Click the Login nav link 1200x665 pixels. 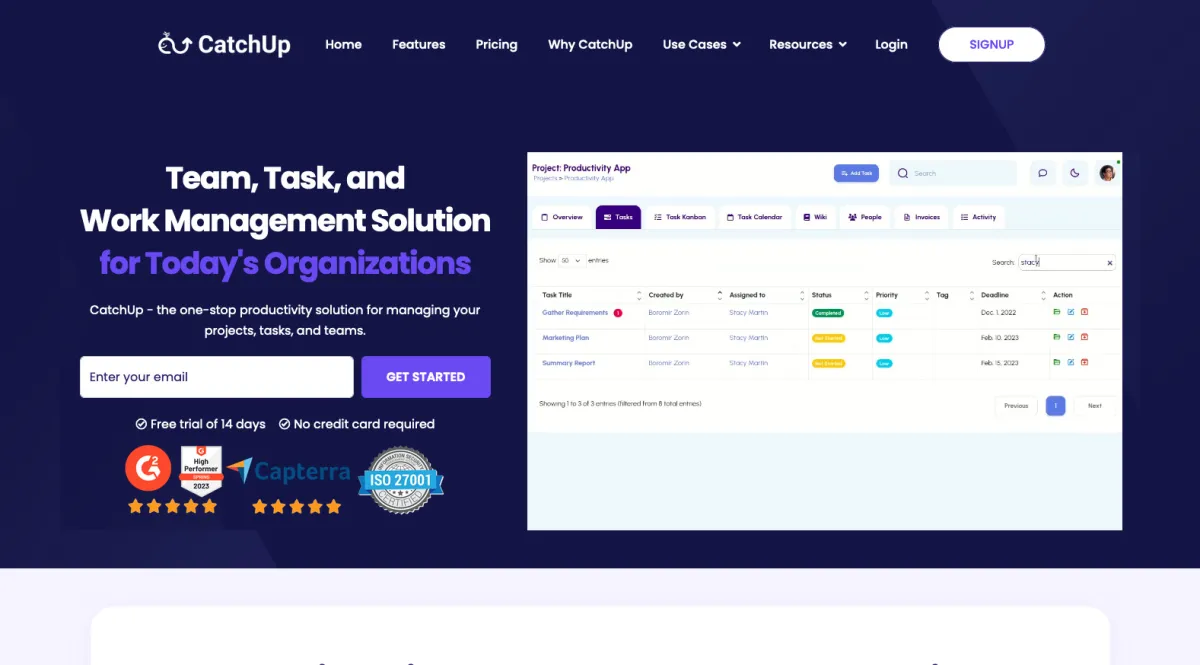(x=891, y=44)
